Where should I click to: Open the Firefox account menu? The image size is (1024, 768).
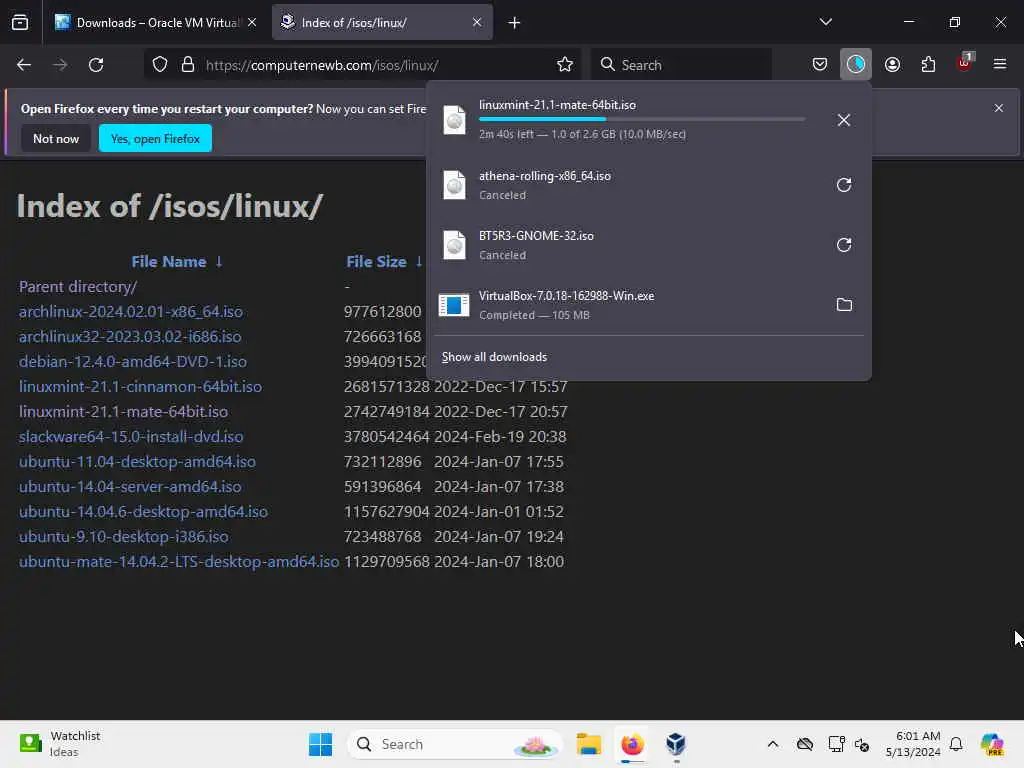click(x=892, y=65)
